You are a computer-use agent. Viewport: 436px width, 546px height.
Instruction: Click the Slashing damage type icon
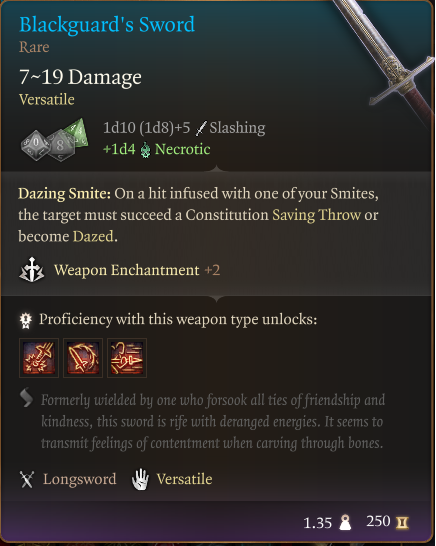201,128
